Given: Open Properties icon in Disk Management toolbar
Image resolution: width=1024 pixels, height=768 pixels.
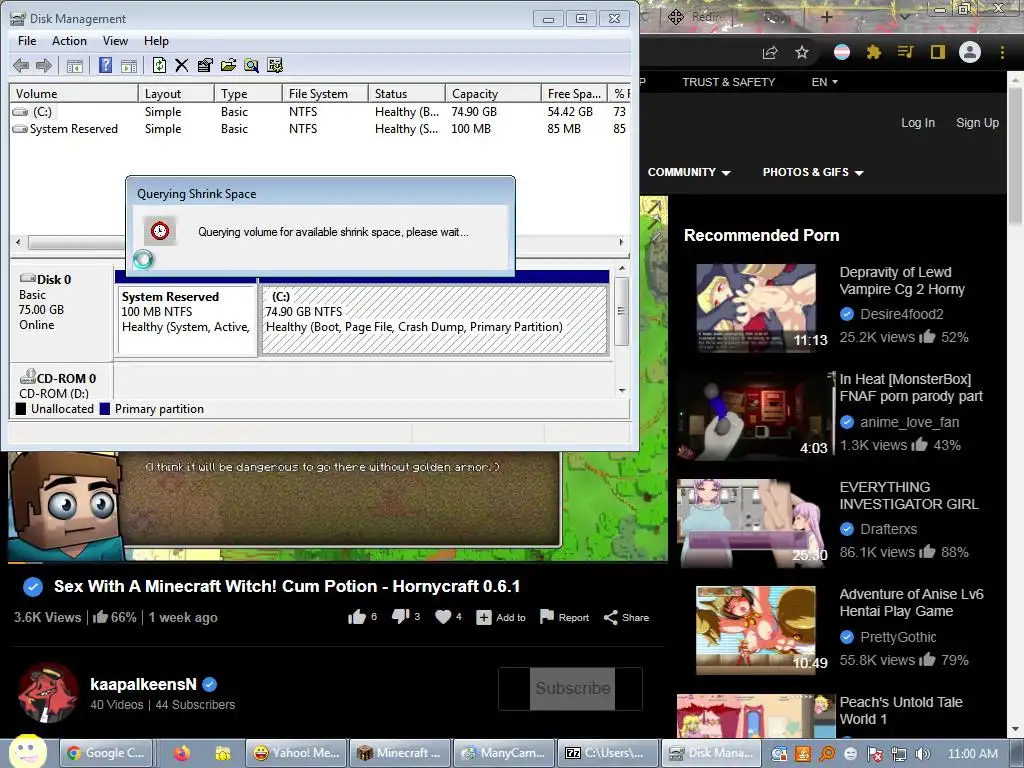Looking at the screenshot, I should [205, 65].
